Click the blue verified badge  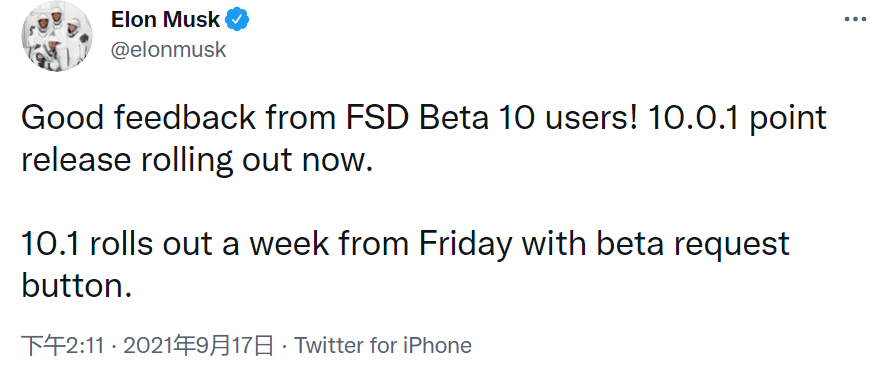coord(237,20)
